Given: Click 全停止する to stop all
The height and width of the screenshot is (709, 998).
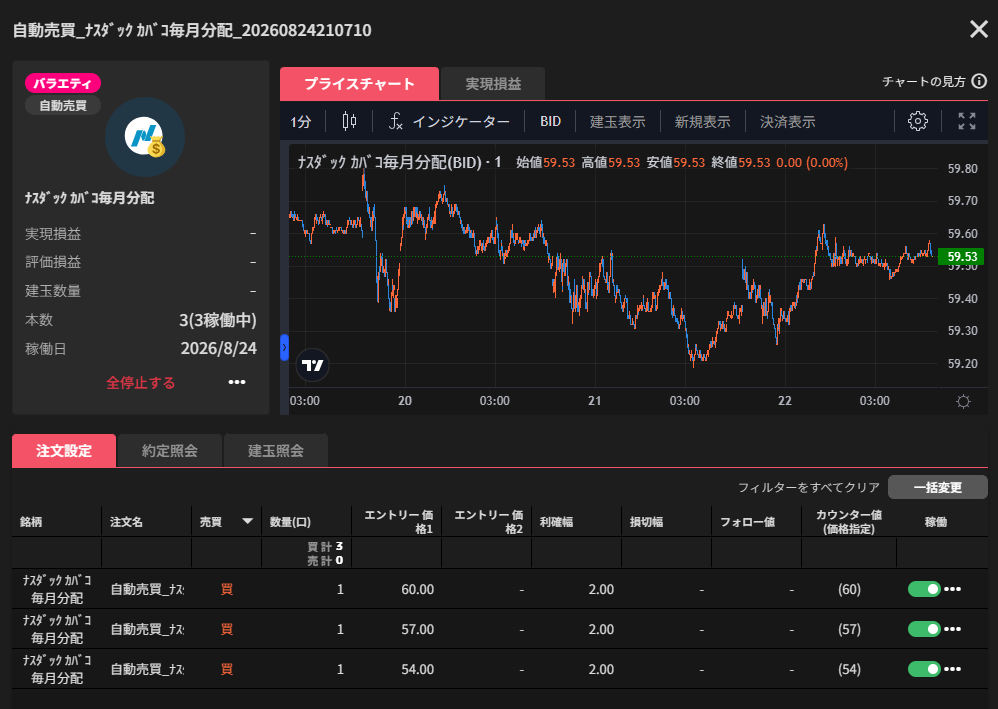Looking at the screenshot, I should point(140,383).
